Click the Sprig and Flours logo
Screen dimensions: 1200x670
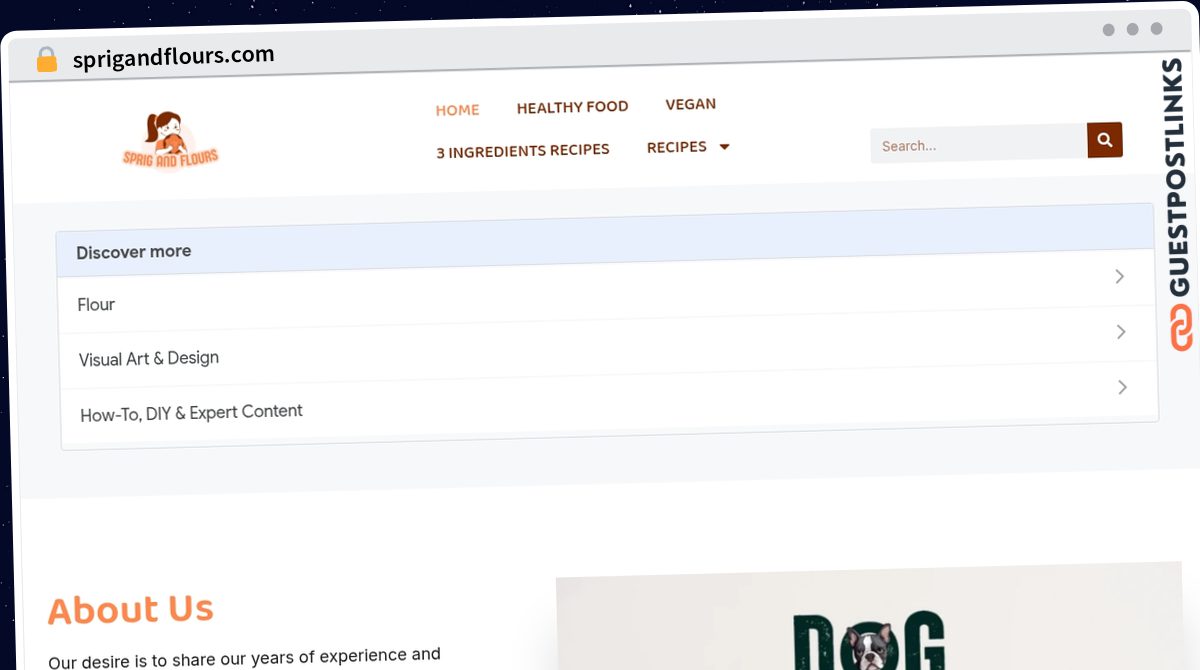pos(170,142)
